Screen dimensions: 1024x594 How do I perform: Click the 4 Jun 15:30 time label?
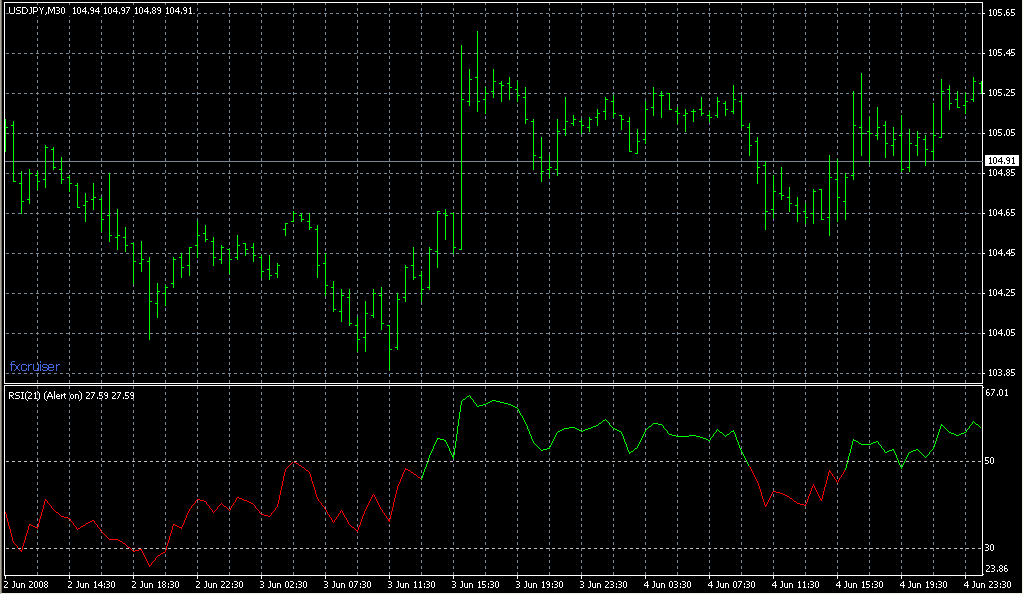859,585
